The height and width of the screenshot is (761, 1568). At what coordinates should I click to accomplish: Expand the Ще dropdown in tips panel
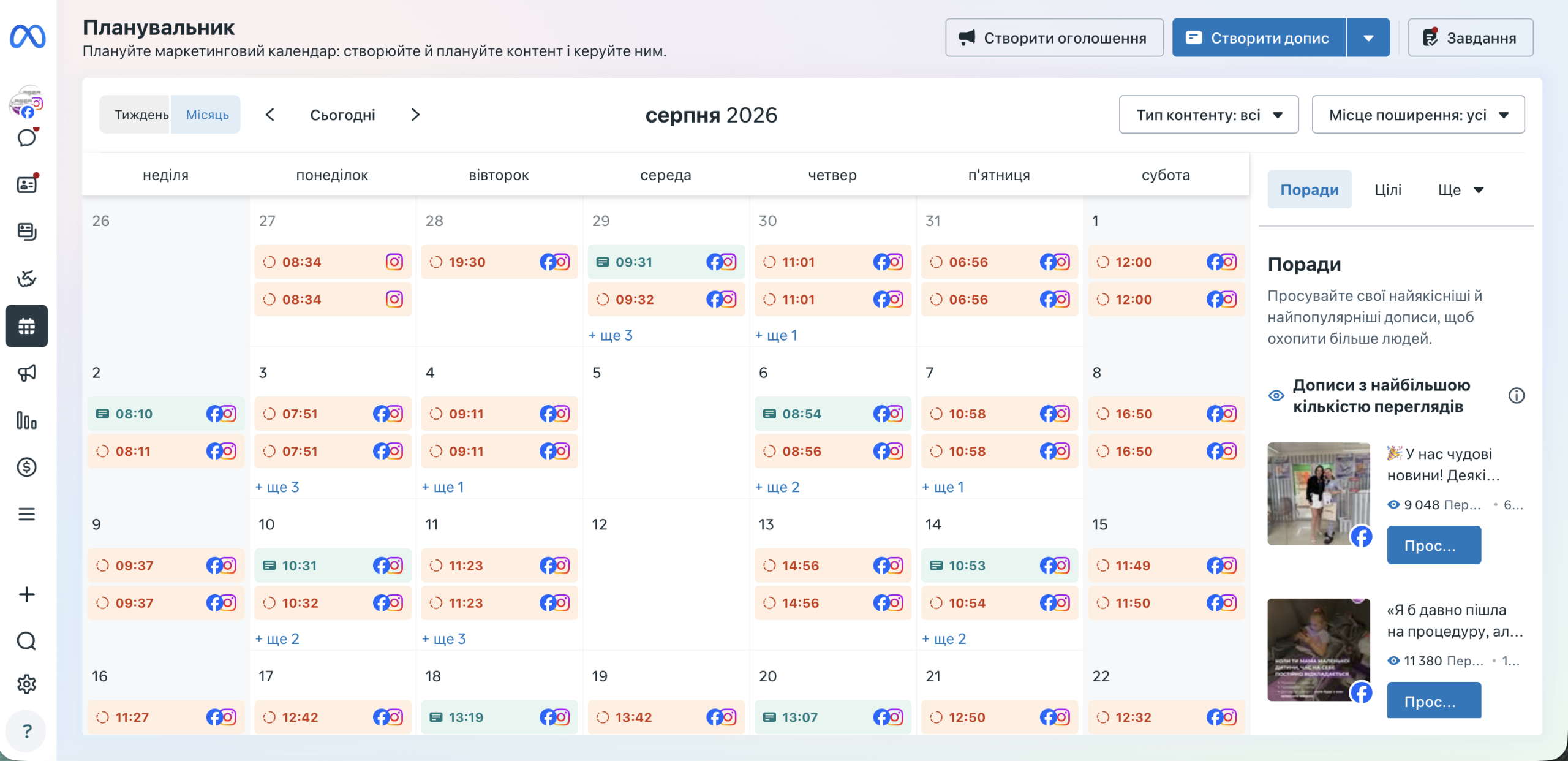point(1461,190)
